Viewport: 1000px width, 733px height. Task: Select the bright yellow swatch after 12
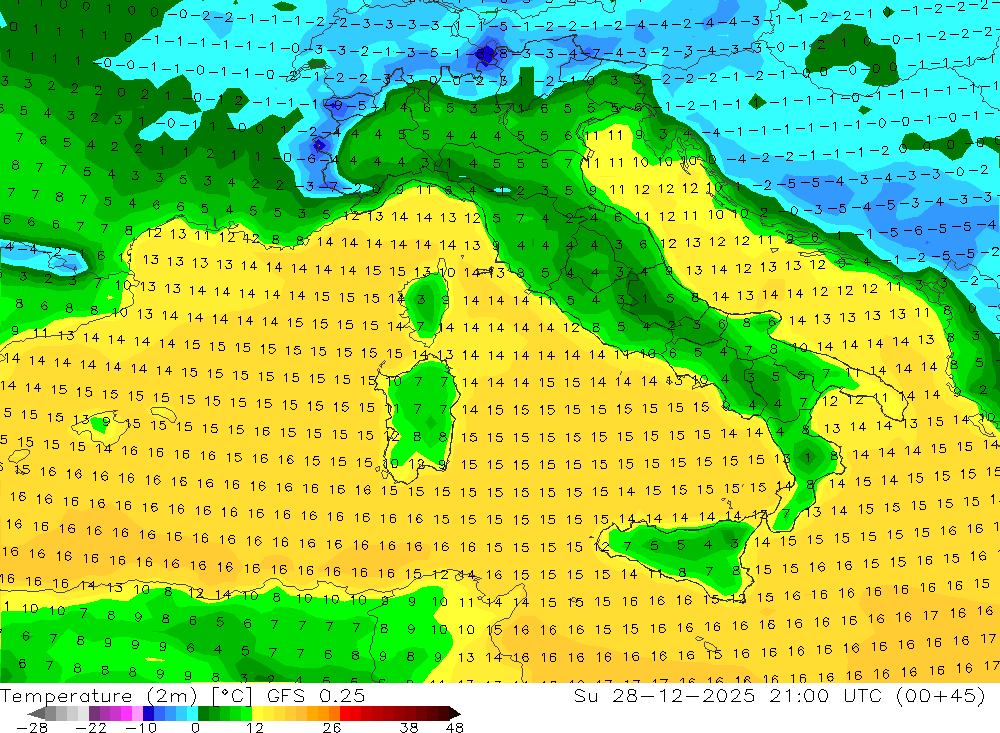coord(257,713)
